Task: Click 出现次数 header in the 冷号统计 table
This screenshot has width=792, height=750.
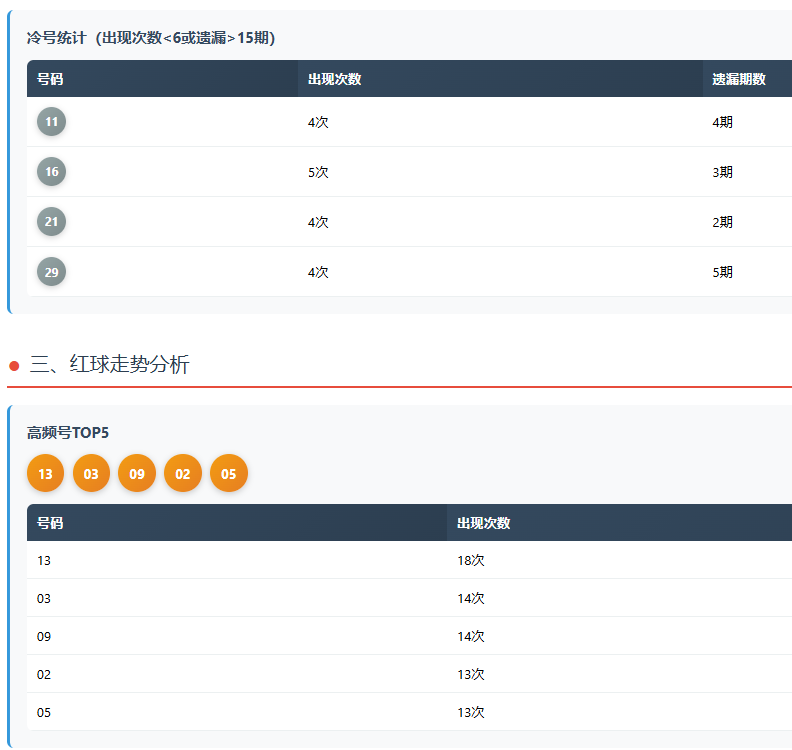Action: [334, 79]
